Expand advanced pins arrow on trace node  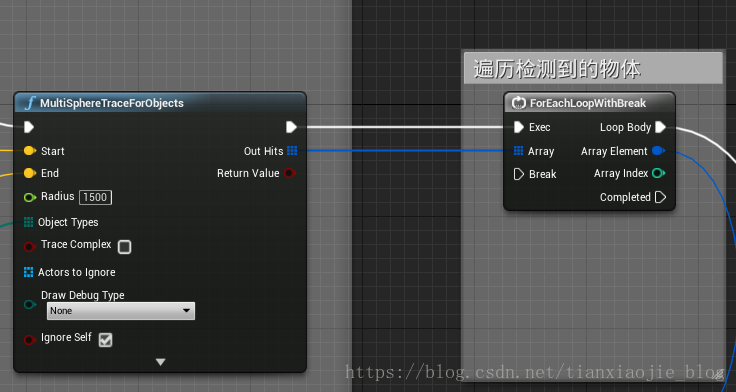click(x=161, y=362)
